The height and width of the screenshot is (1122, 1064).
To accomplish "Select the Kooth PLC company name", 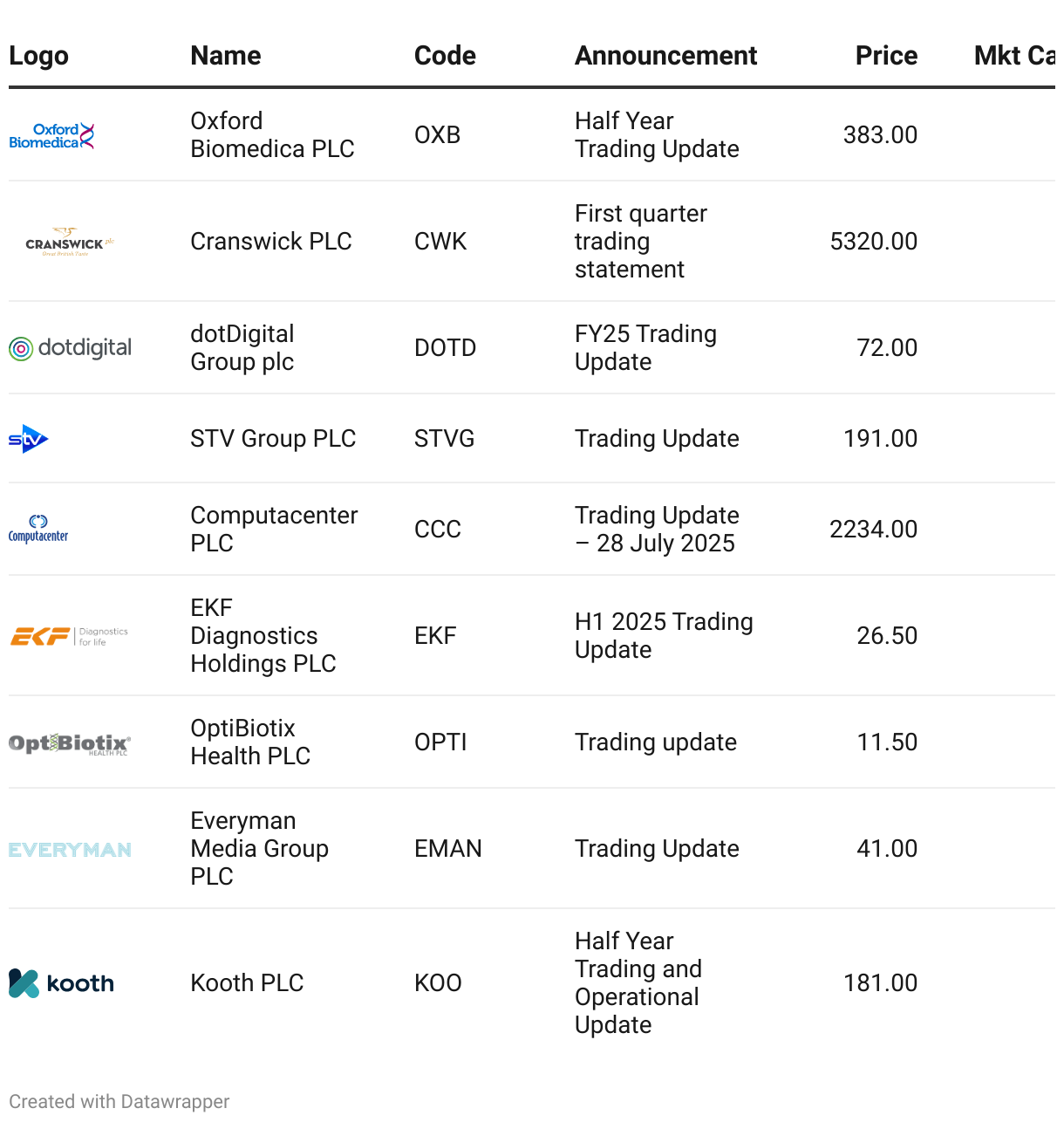I will click(247, 983).
